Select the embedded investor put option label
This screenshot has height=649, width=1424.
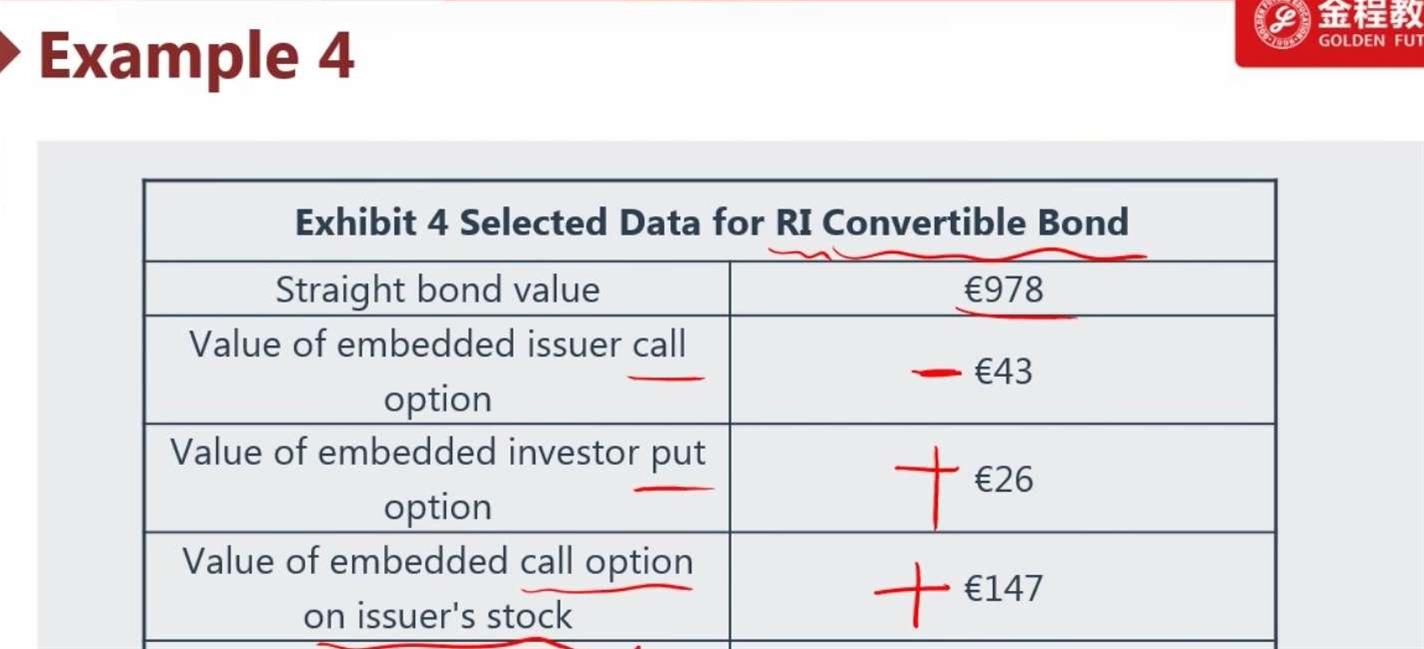(437, 479)
